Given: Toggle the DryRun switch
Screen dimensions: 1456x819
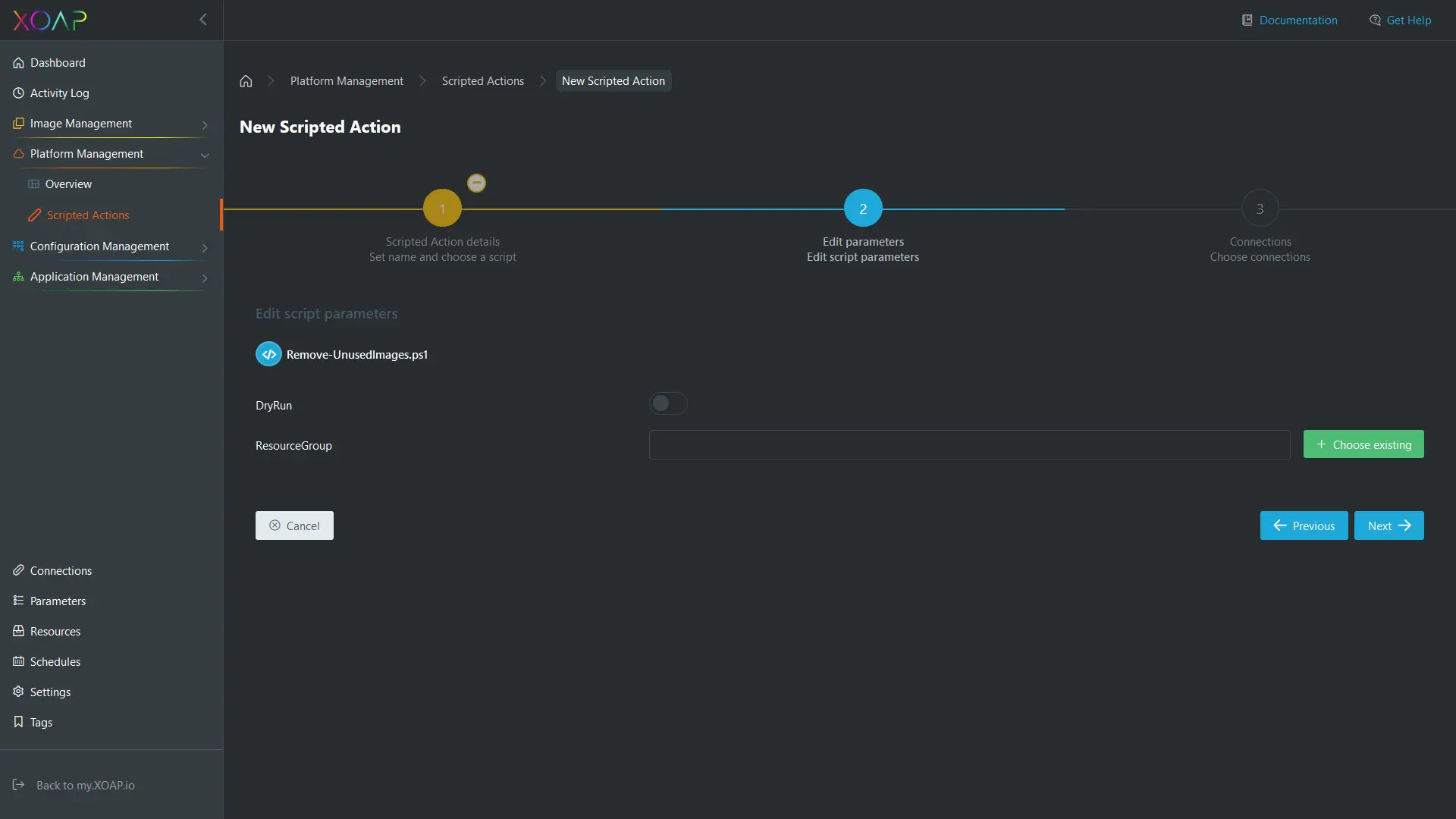Looking at the screenshot, I should [x=668, y=403].
